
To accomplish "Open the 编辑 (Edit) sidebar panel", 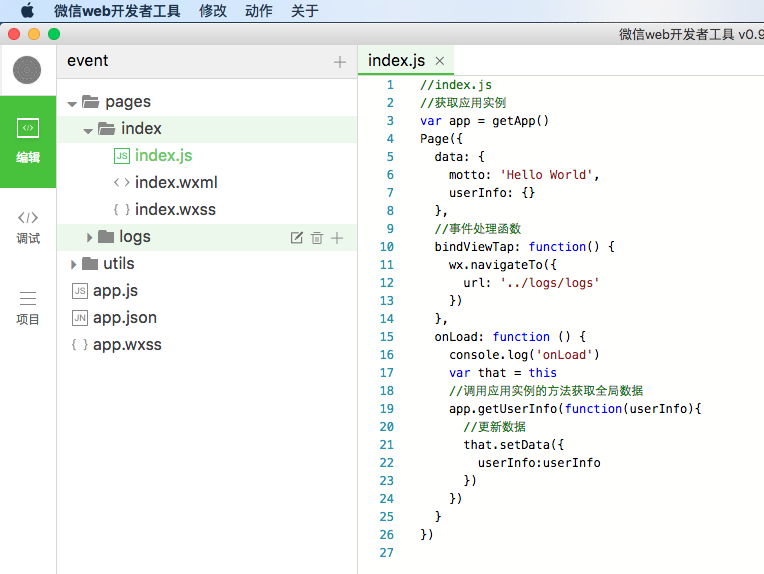I will [x=28, y=141].
